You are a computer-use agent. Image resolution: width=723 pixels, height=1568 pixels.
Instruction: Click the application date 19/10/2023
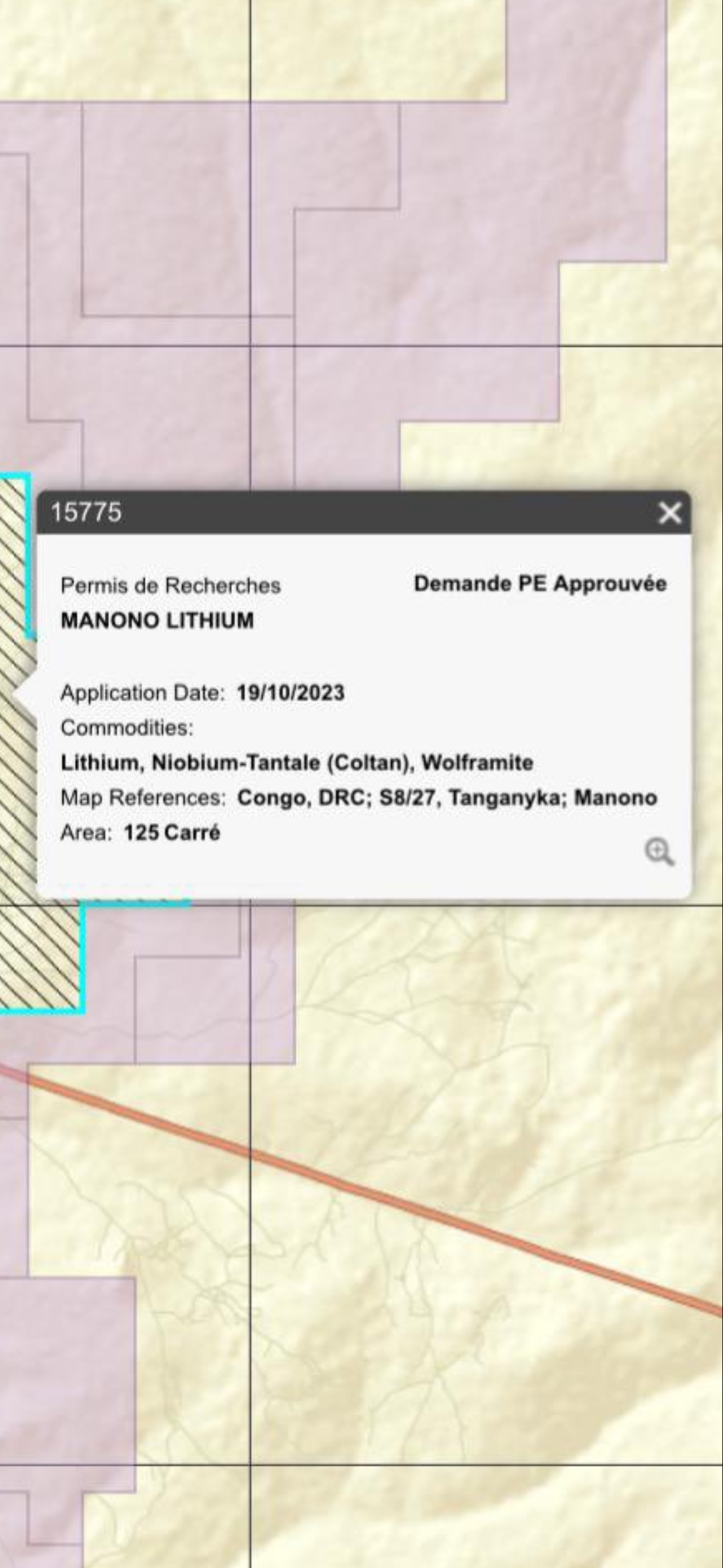tap(291, 693)
